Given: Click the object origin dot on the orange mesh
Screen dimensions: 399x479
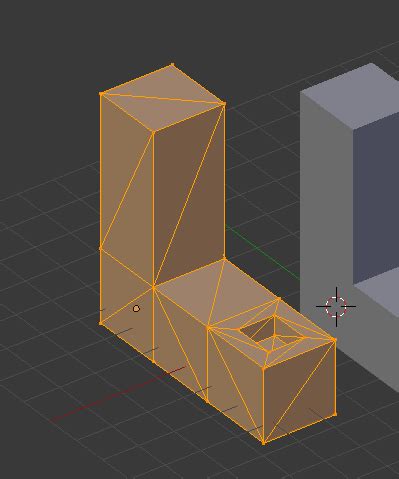Looking at the screenshot, I should 136,309.
